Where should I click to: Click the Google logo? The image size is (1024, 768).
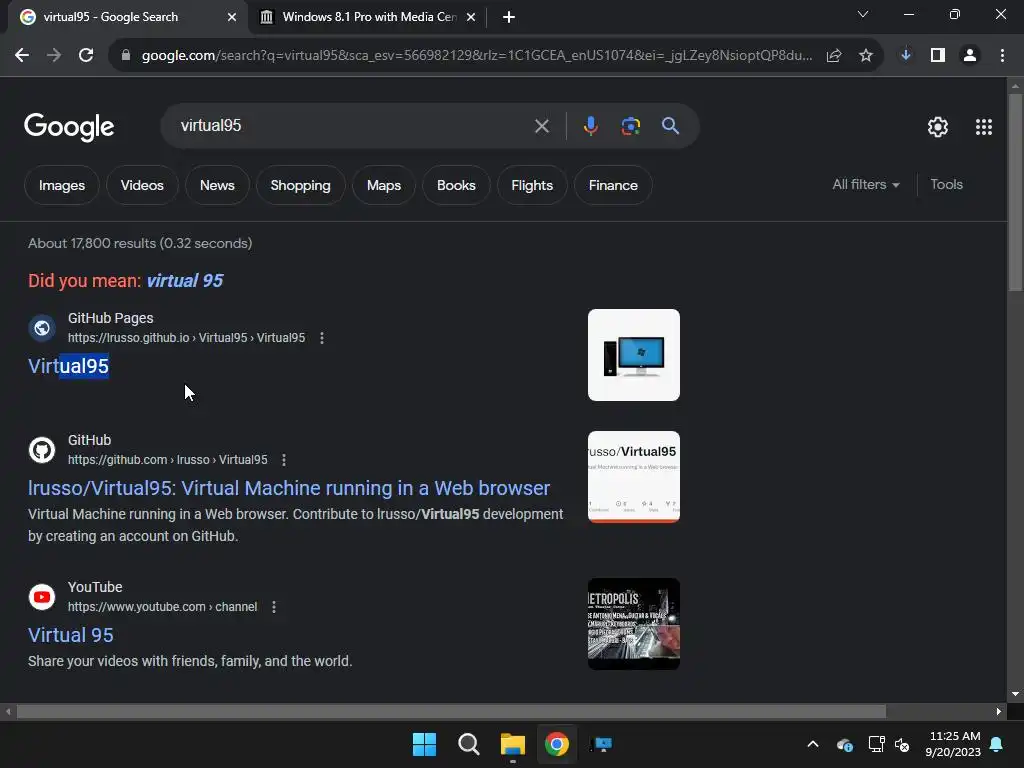pos(69,127)
